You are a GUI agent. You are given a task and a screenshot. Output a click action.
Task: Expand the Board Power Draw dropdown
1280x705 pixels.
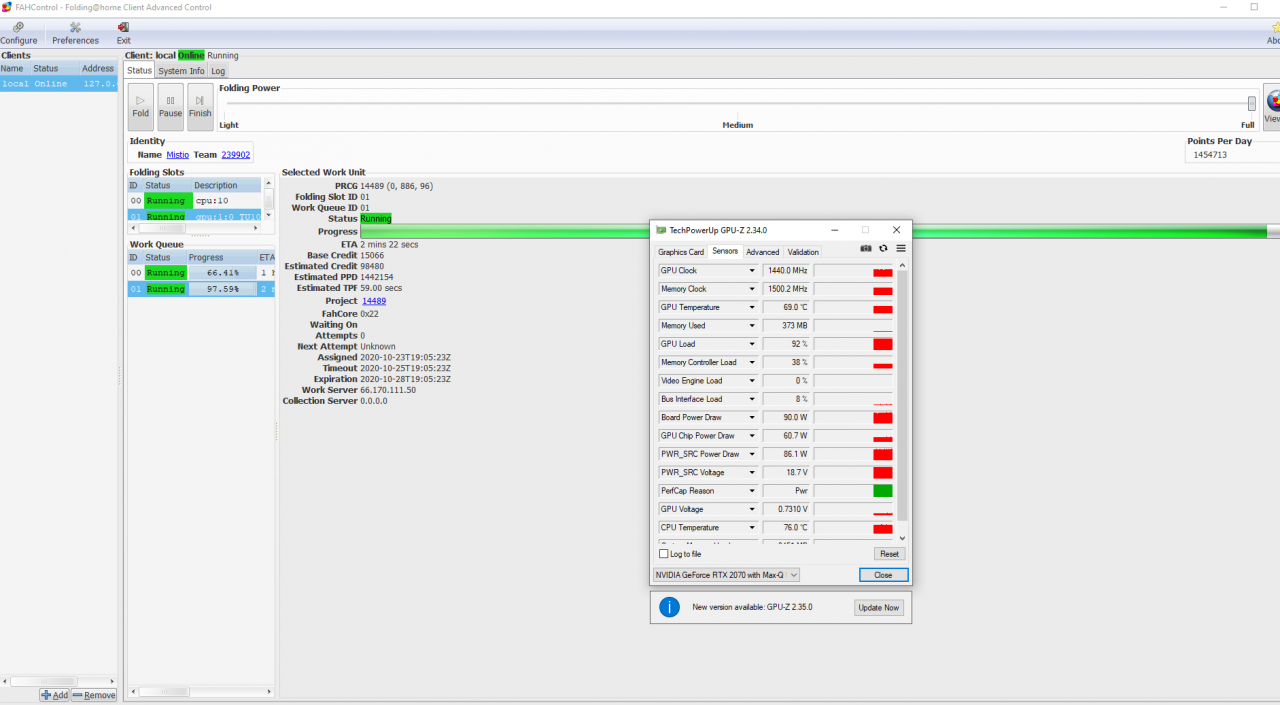click(752, 418)
